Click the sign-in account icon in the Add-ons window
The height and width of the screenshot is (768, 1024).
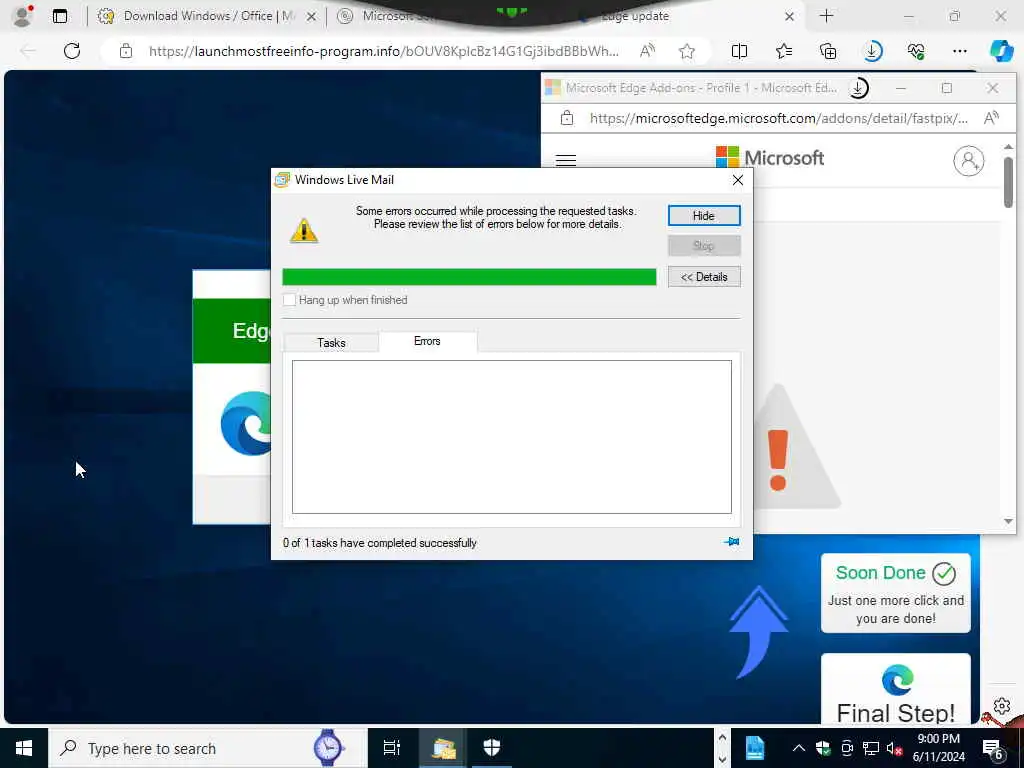968,160
